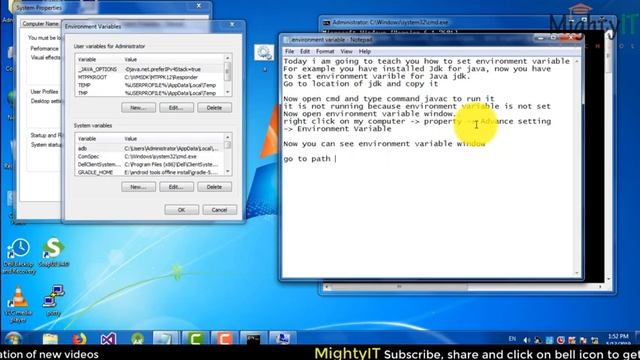Open File Explorer from the taskbar
This screenshot has height=360, width=640.
point(50,339)
